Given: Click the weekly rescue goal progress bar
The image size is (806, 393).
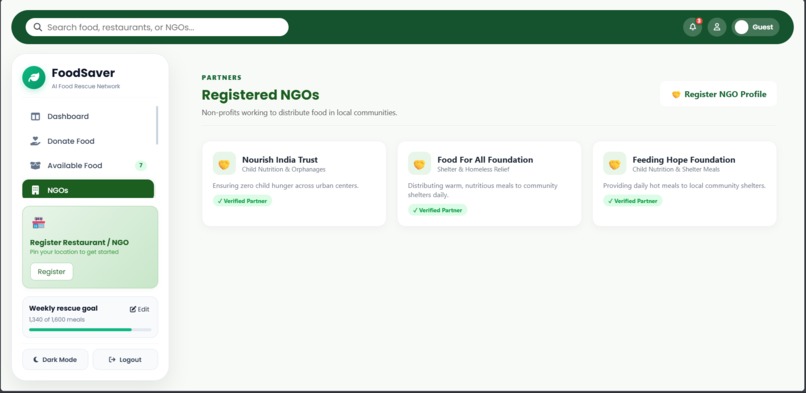Looking at the screenshot, I should (x=90, y=329).
